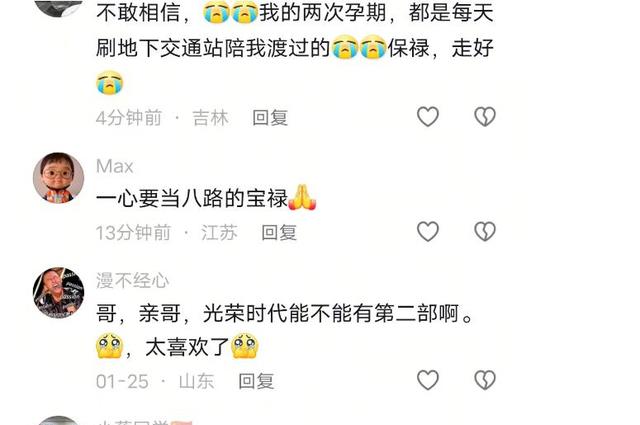Select the comment text about 光荣时代第二部
Screen dimensions: 640x425
[285, 331]
